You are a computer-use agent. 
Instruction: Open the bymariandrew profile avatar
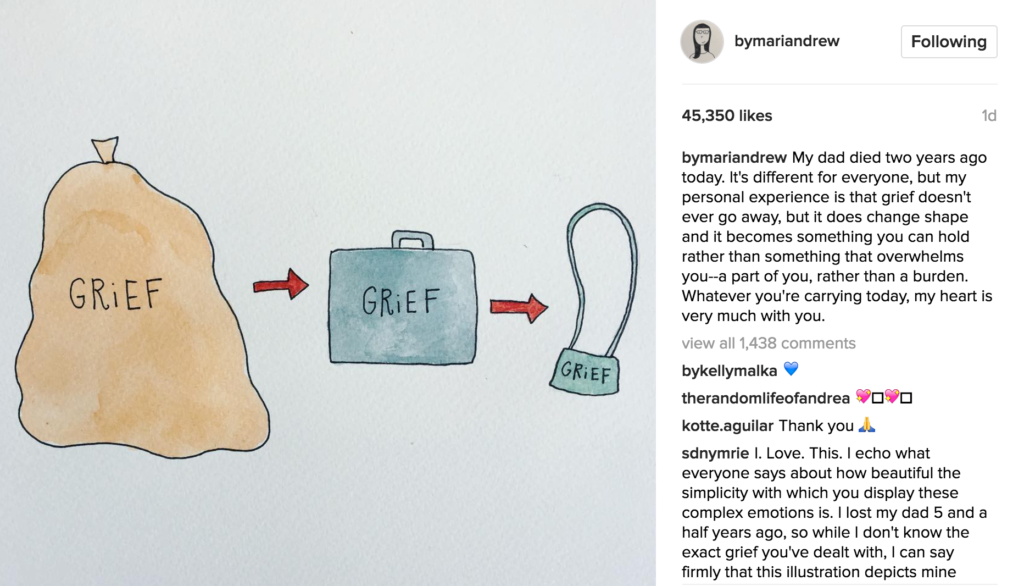click(x=702, y=41)
